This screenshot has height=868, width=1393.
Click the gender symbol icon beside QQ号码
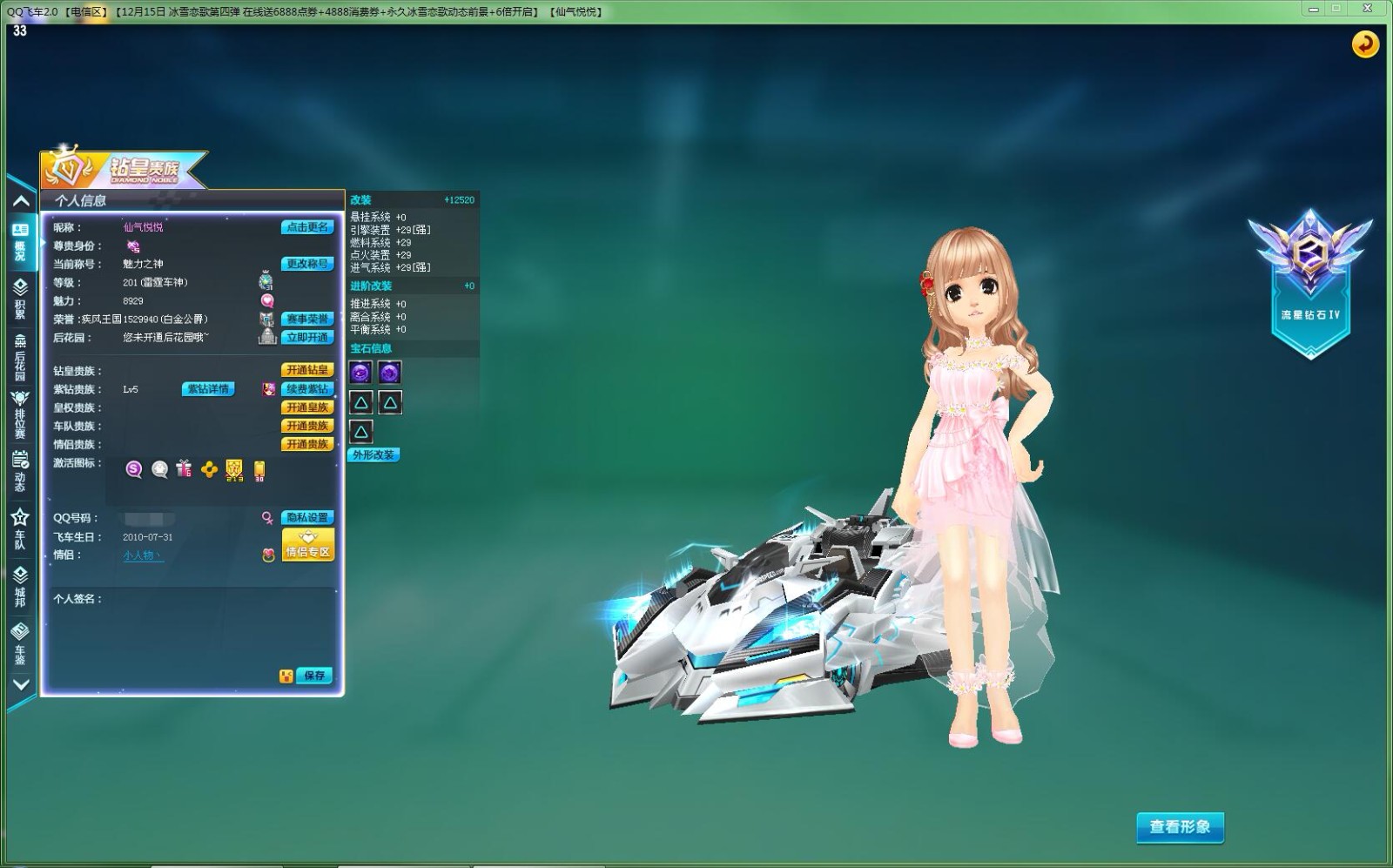[x=268, y=517]
